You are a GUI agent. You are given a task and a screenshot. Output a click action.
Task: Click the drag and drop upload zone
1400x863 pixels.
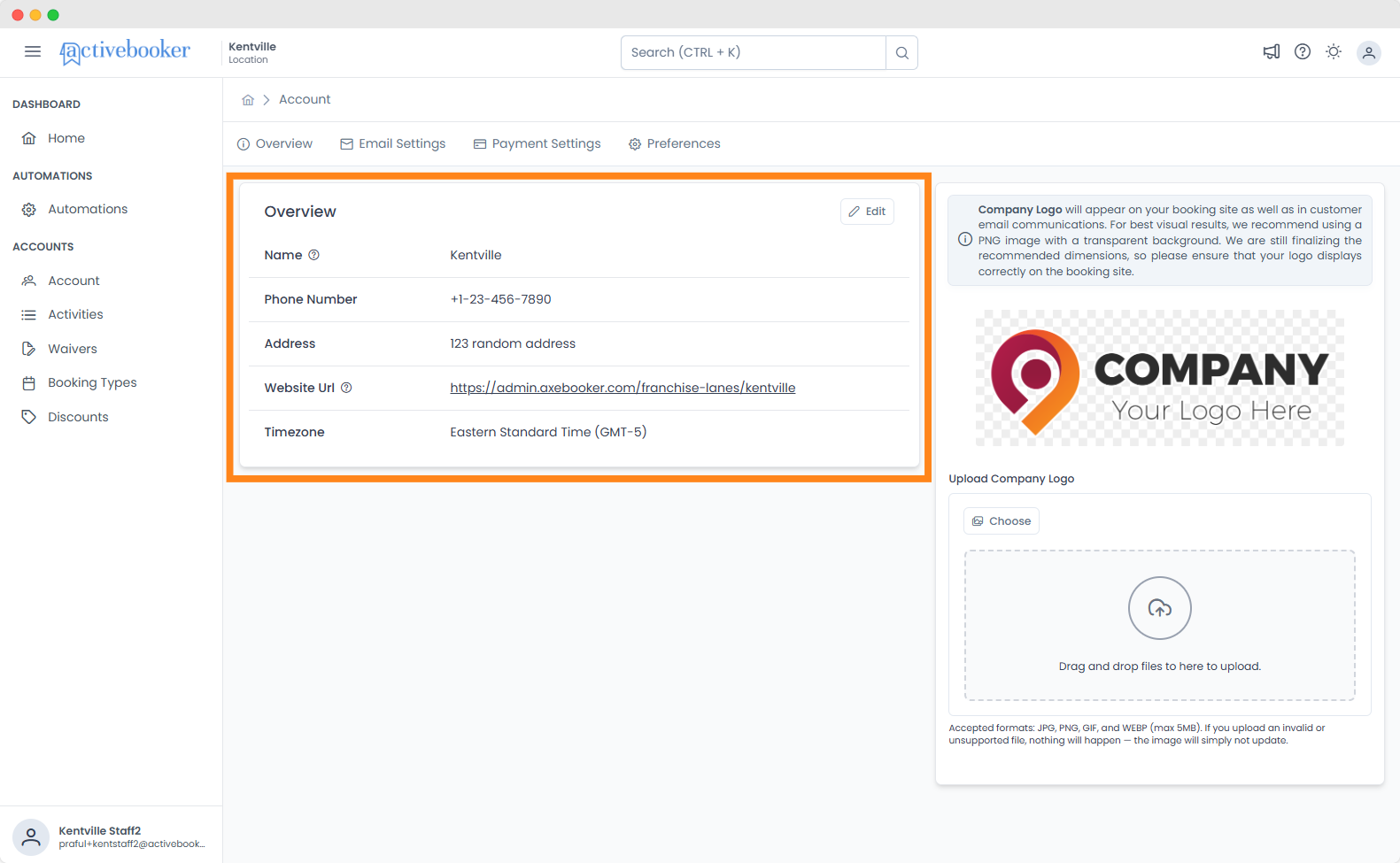(x=1160, y=626)
